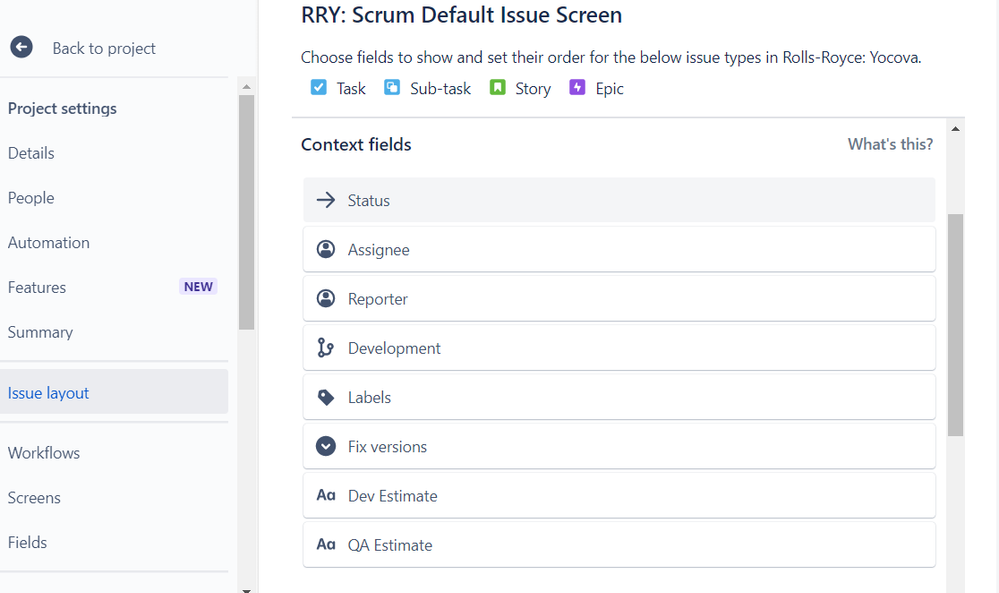Open the Details settings page
999x593 pixels.
(31, 153)
